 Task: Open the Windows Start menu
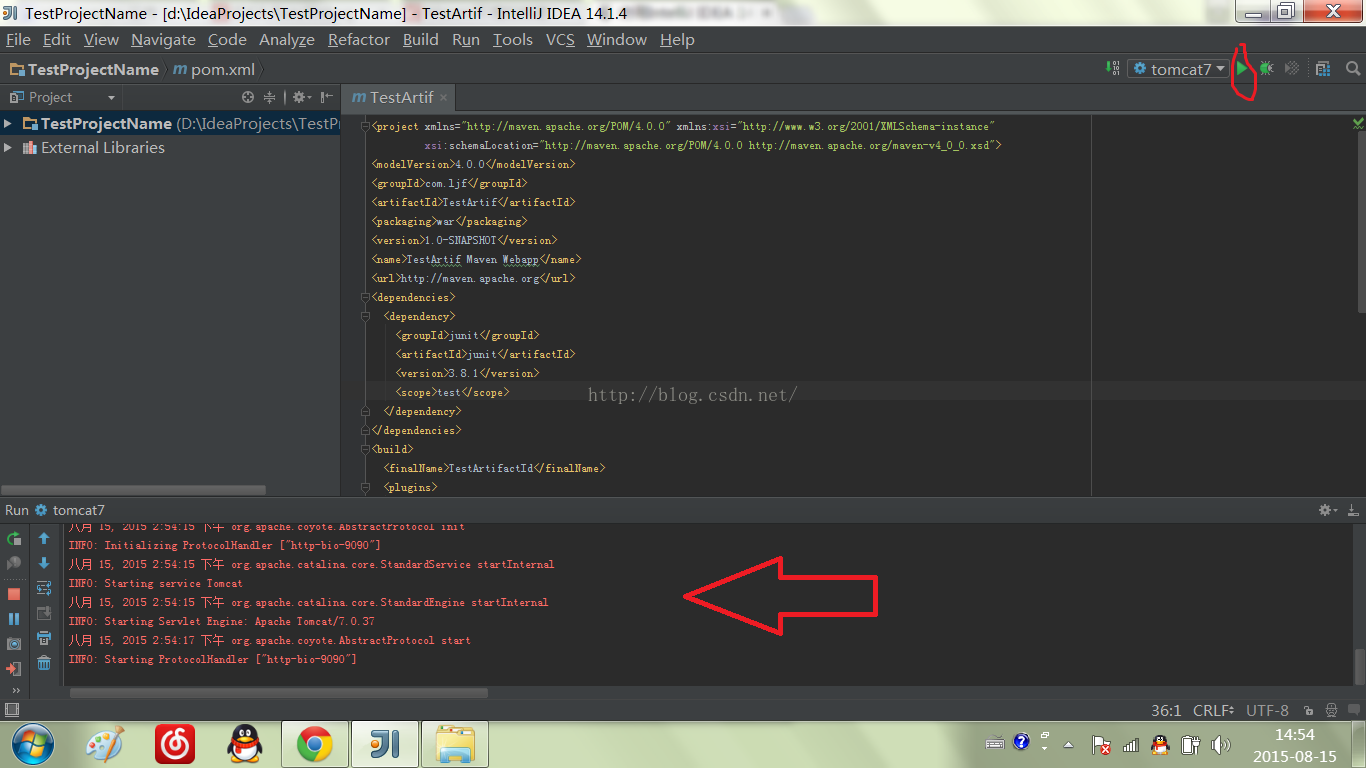[31, 744]
